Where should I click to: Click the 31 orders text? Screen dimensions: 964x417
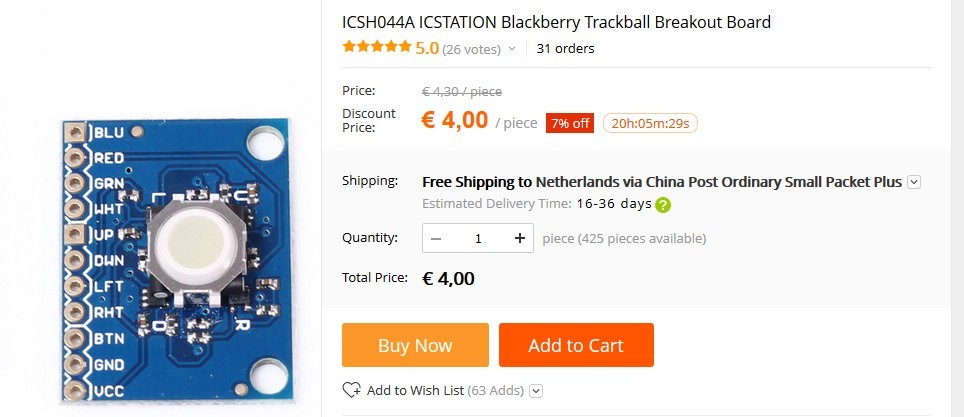[x=566, y=49]
